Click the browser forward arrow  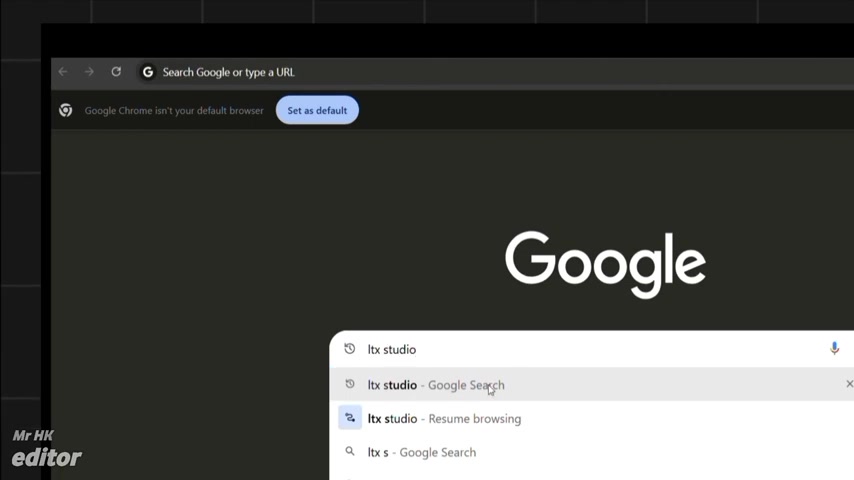[89, 71]
